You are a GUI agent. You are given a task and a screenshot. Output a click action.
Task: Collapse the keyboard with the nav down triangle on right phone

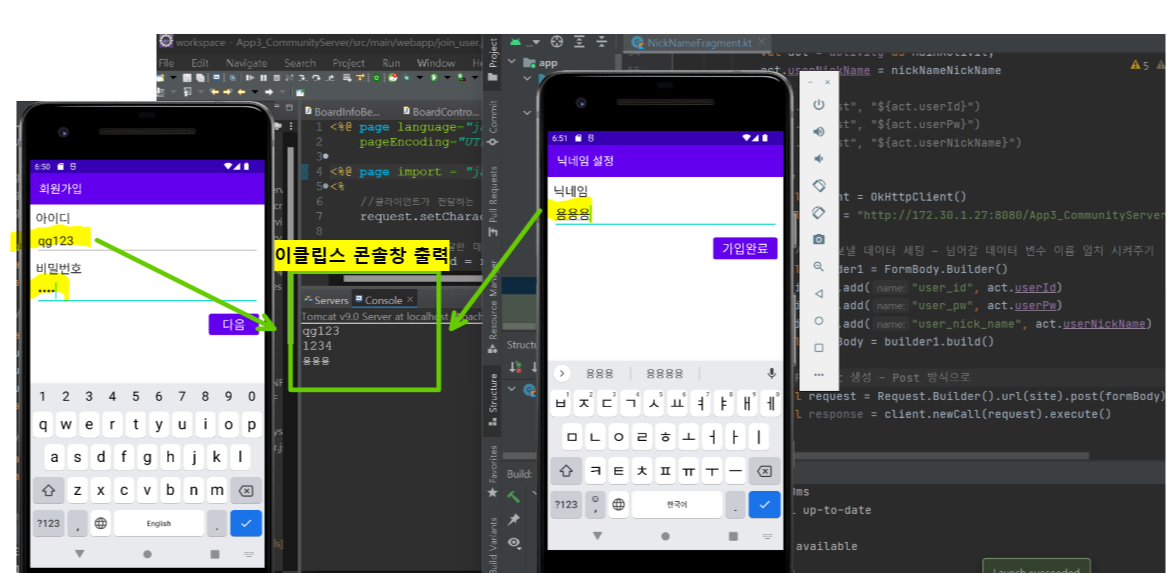pos(597,536)
